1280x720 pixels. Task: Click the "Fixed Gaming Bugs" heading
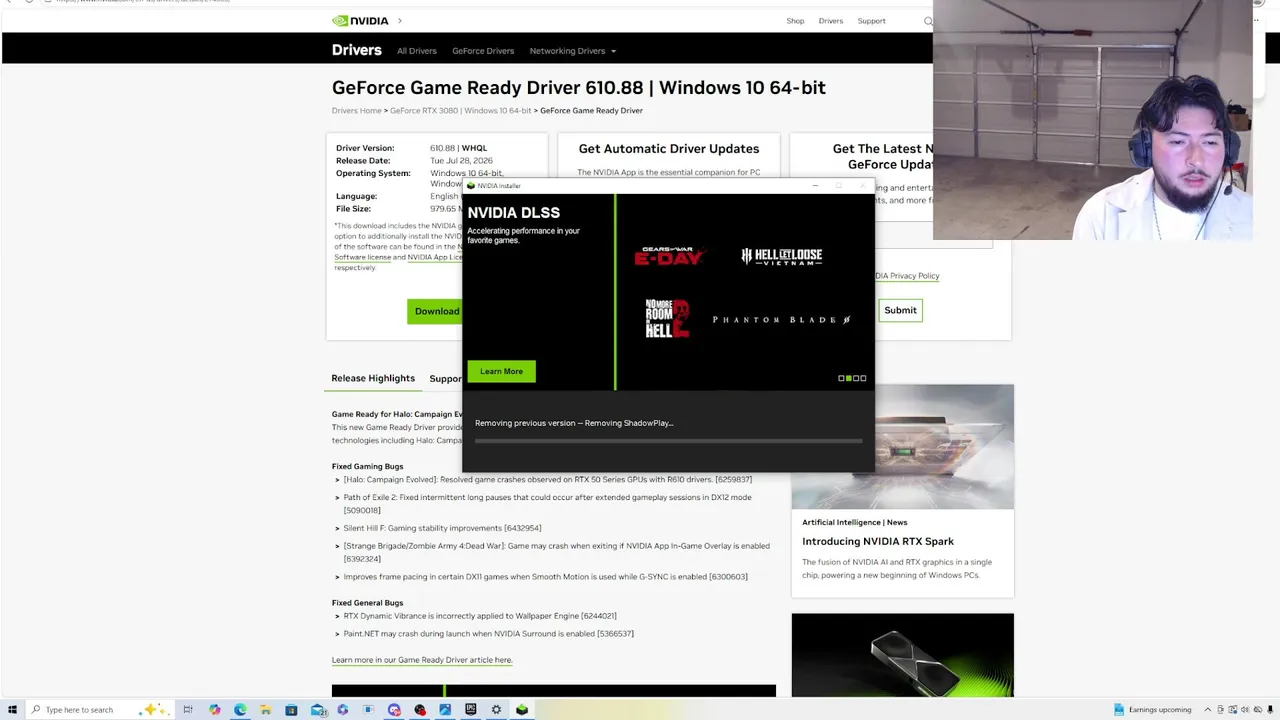tap(367, 466)
